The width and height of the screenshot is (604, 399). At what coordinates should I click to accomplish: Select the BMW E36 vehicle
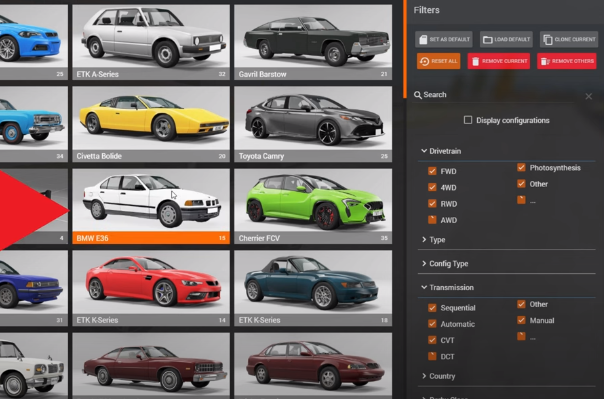click(151, 206)
